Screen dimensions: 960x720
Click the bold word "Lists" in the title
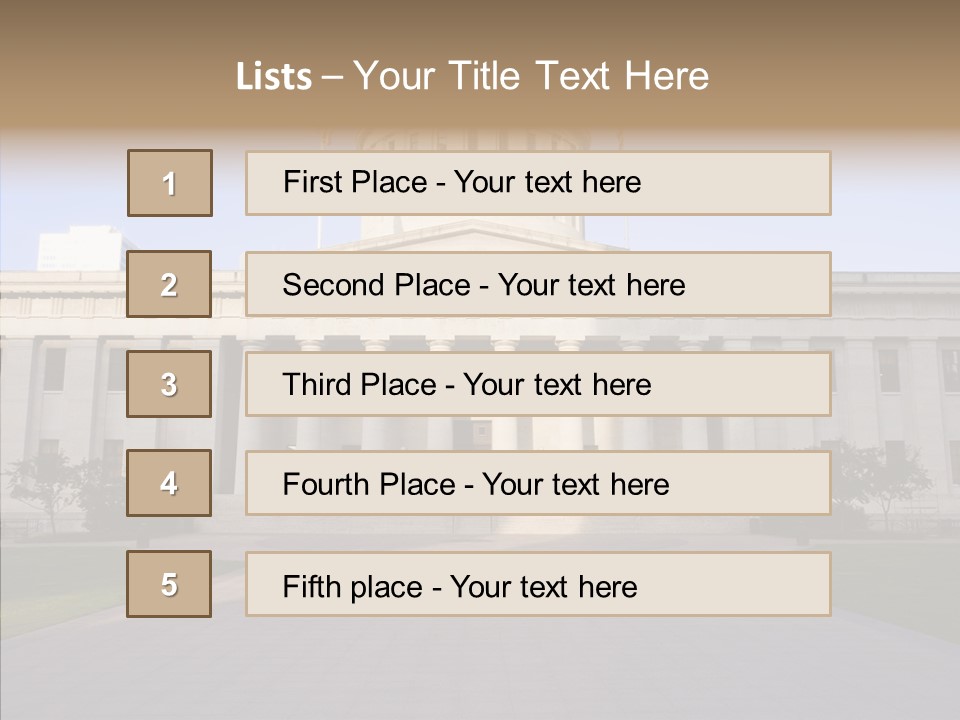pyautogui.click(x=274, y=77)
